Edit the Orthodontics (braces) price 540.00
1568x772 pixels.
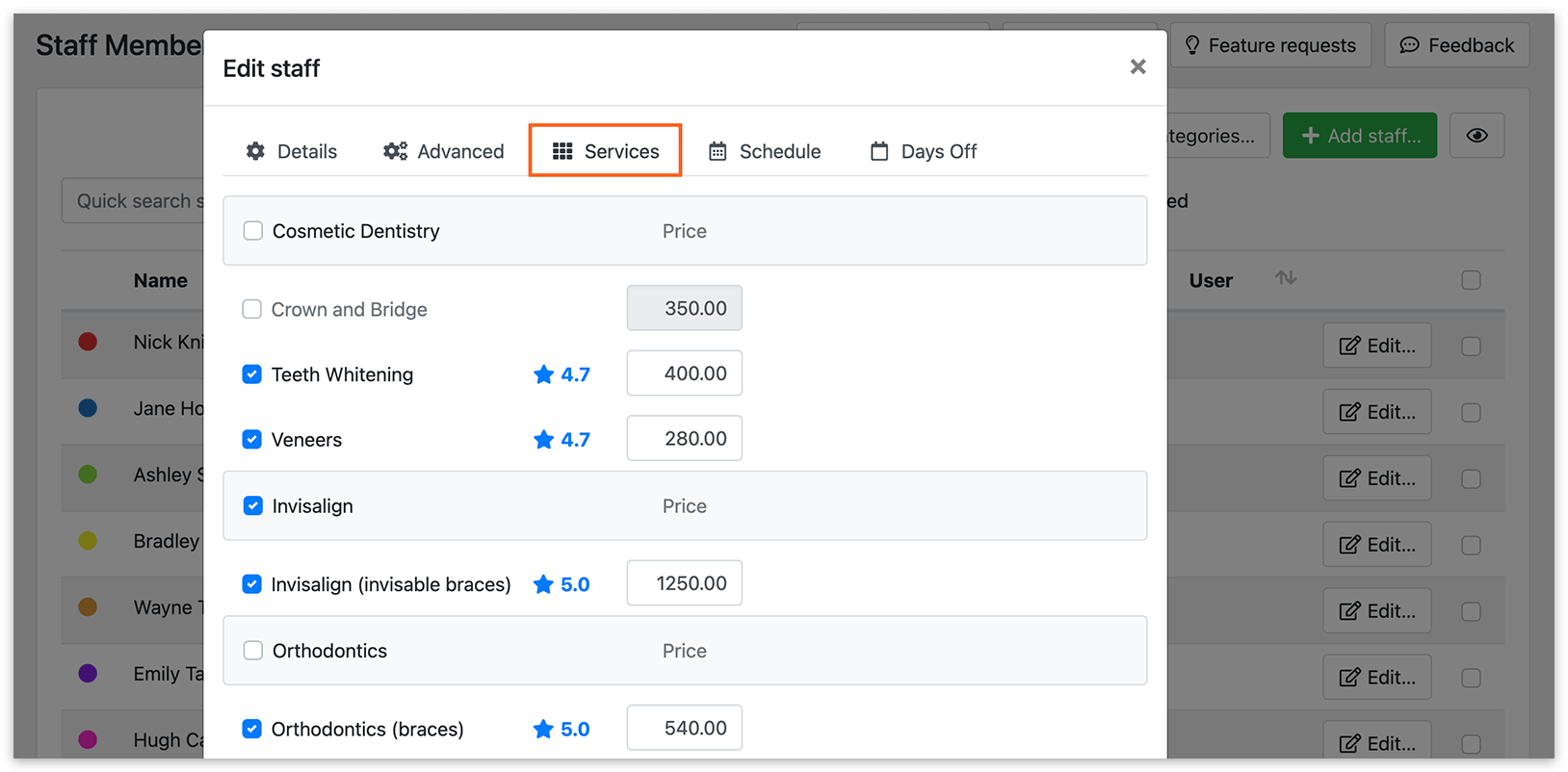coord(685,728)
